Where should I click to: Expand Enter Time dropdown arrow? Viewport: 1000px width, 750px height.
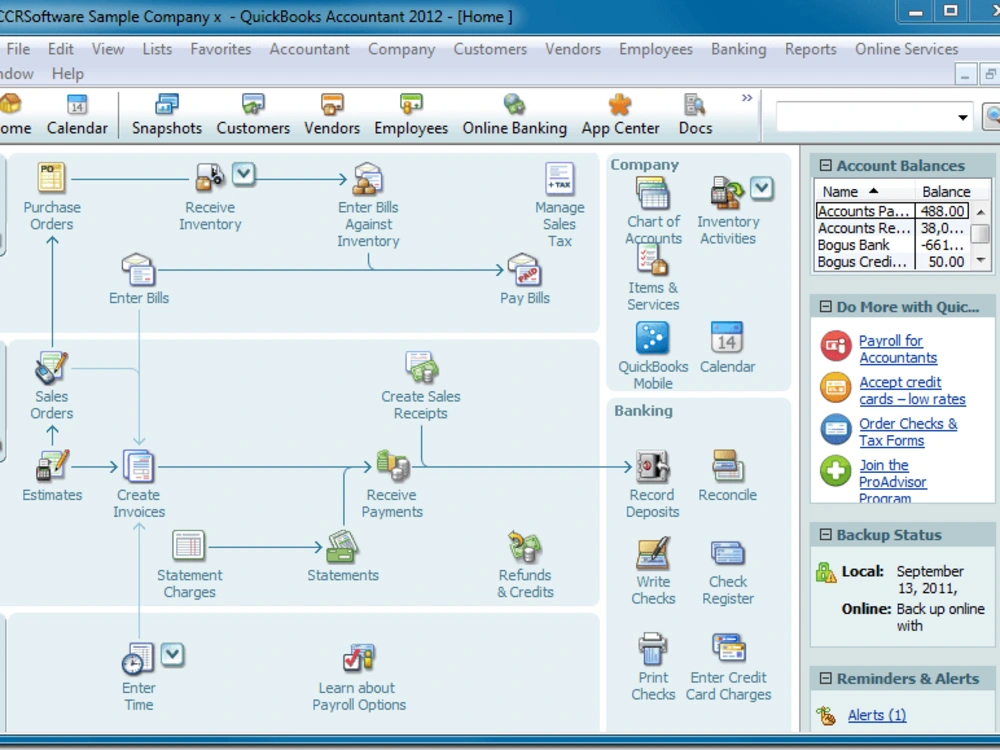(x=172, y=654)
